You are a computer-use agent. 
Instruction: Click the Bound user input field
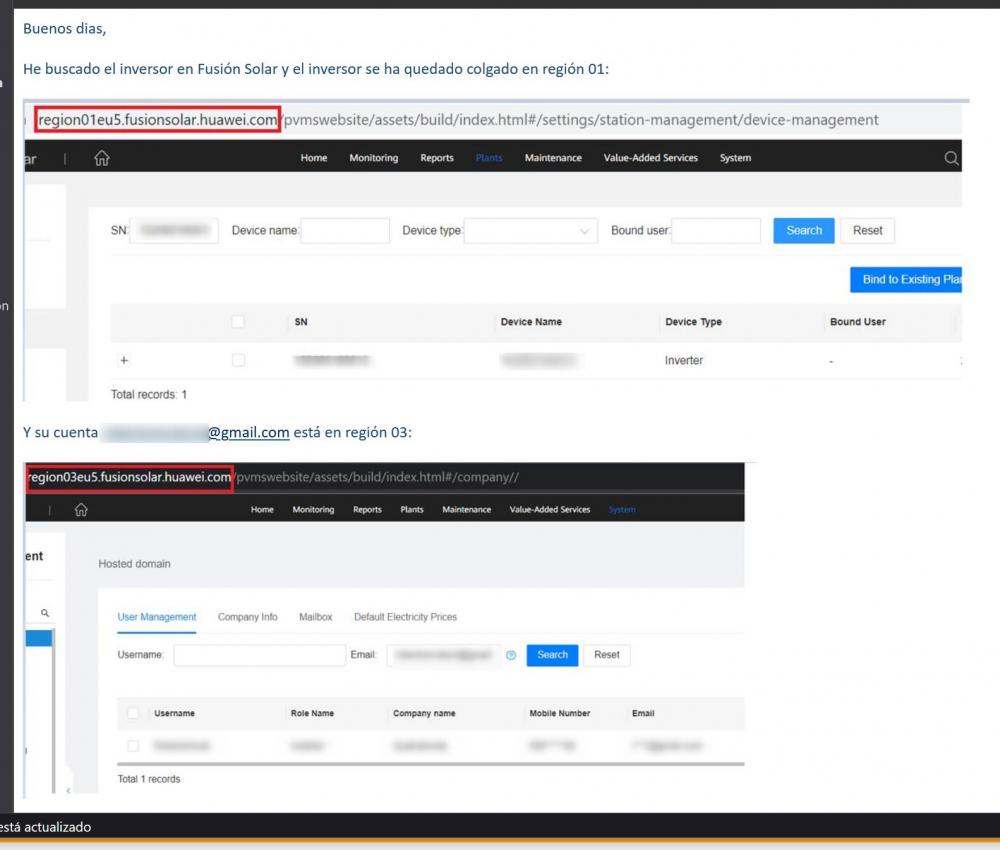coord(716,231)
